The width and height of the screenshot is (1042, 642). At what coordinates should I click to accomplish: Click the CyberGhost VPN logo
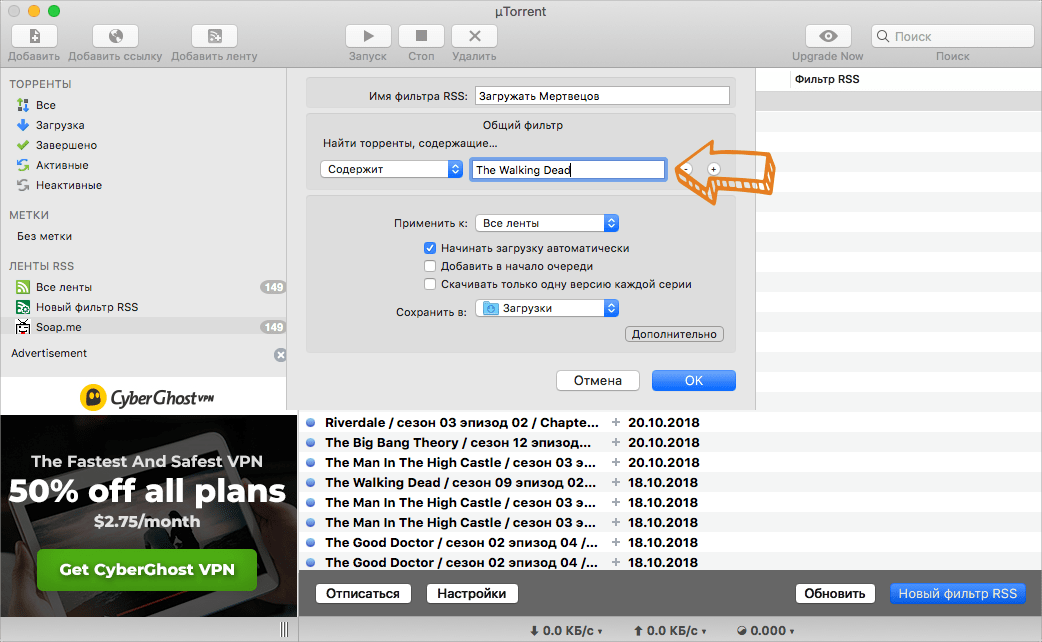point(147,397)
